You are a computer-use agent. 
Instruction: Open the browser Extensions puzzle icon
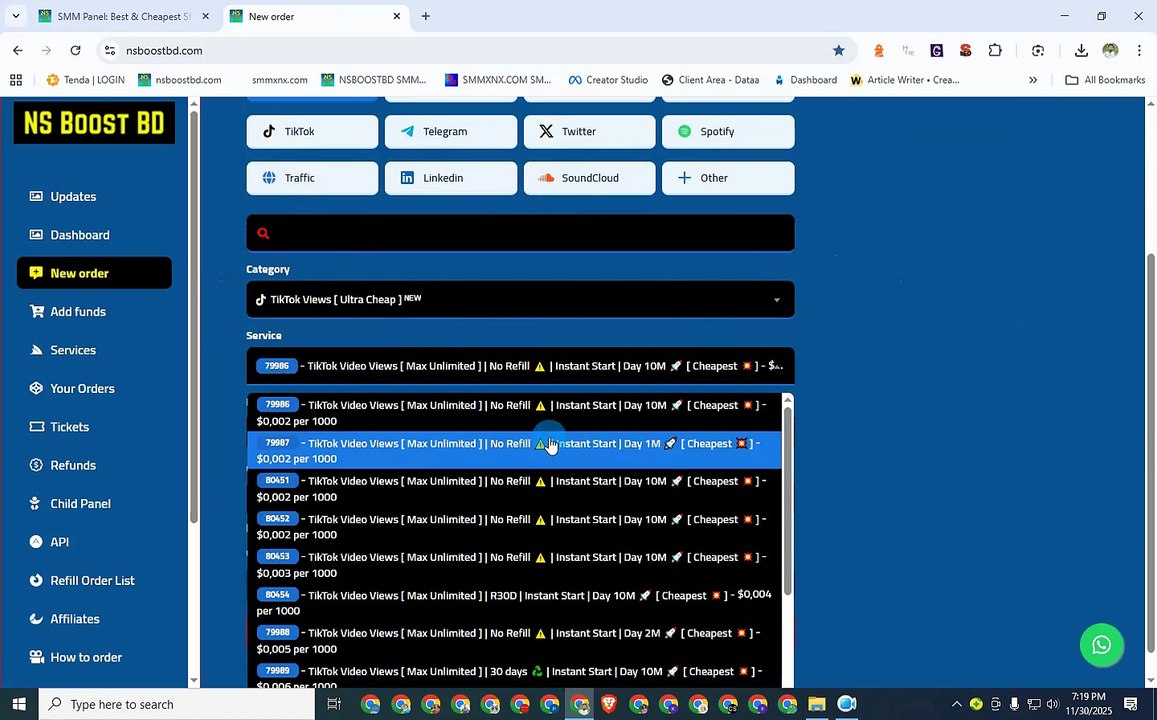[x=995, y=50]
